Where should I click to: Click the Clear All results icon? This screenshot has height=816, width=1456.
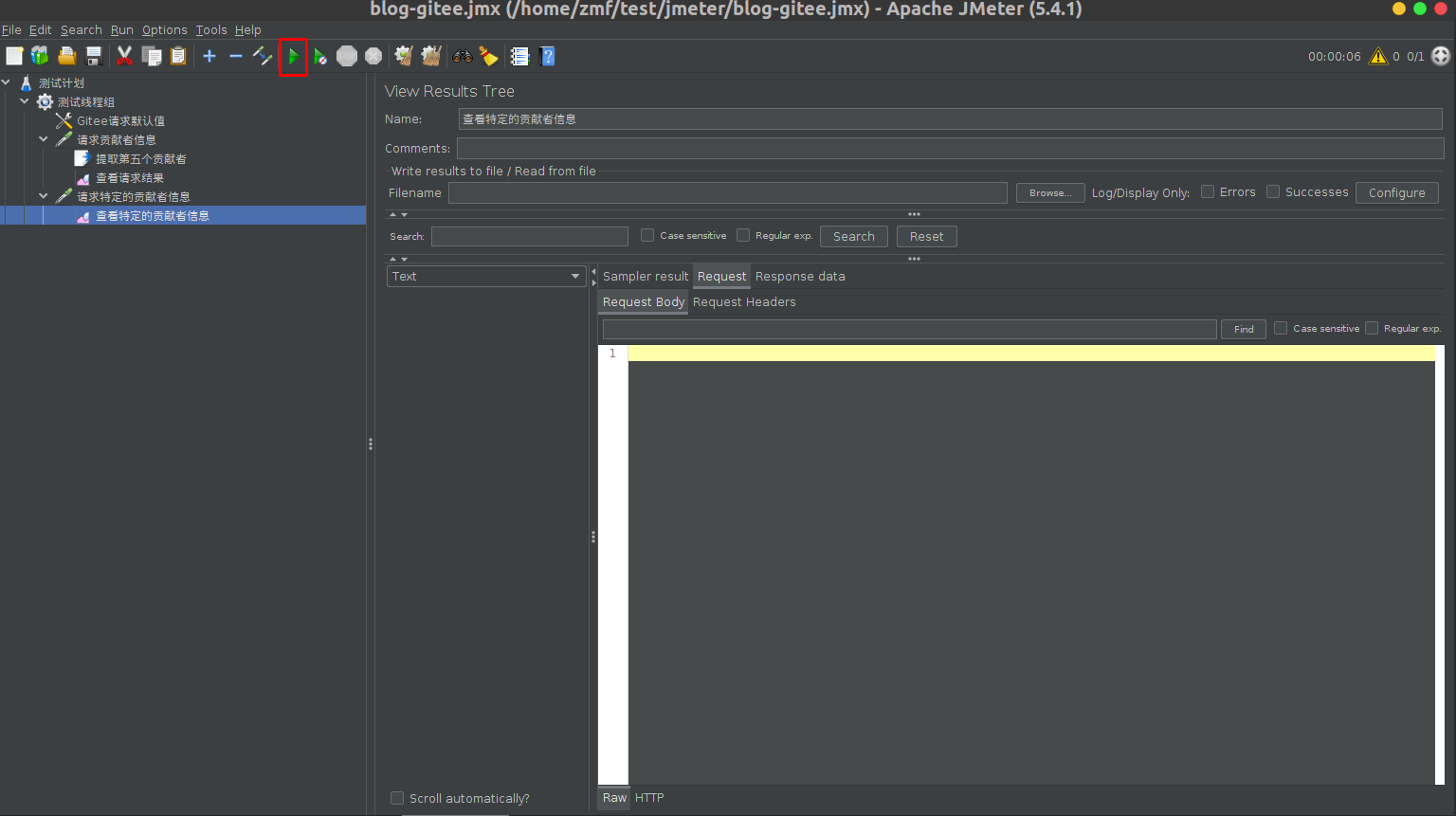coord(431,56)
